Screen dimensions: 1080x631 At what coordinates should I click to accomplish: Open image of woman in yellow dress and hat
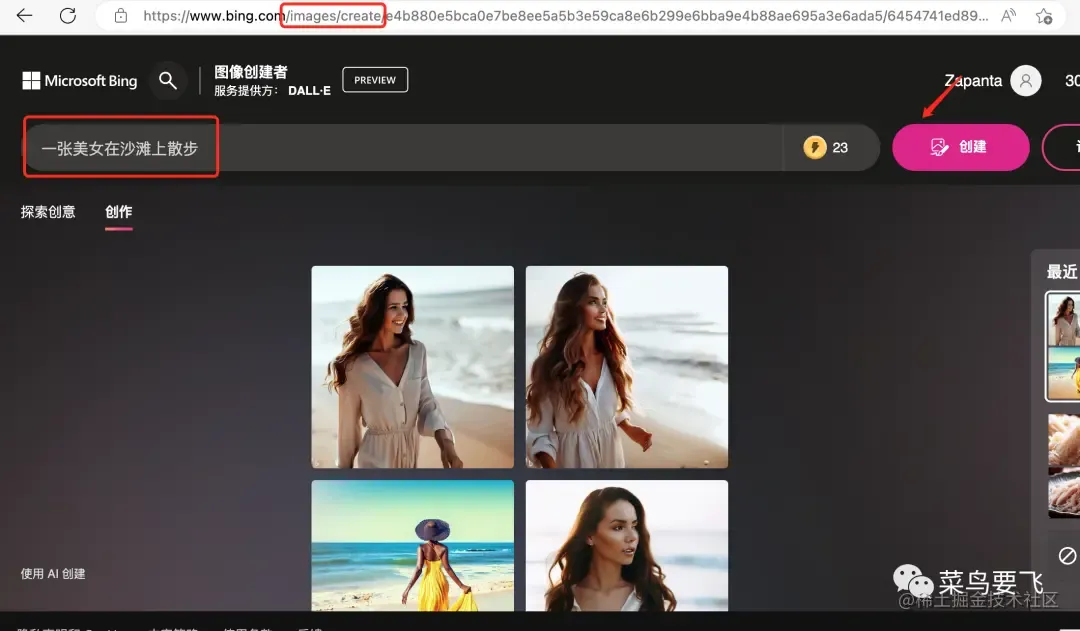click(413, 546)
